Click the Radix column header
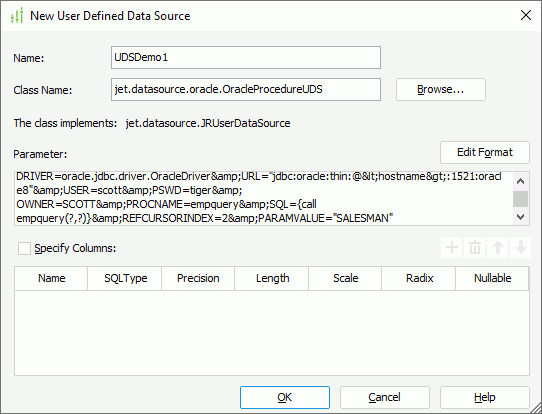Viewport: 542px width, 414px height. (x=419, y=278)
